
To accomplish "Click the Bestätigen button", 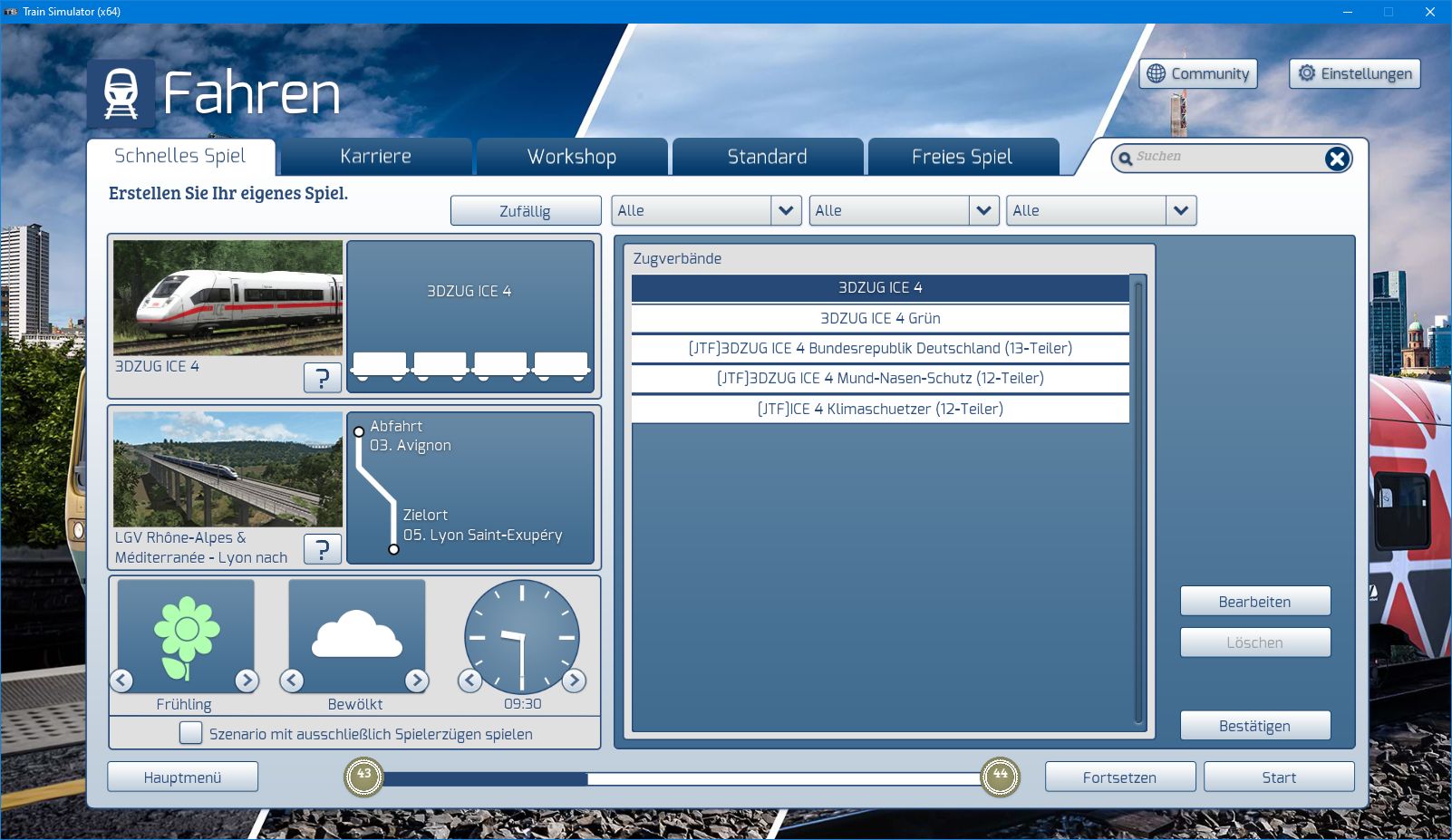I will click(x=1255, y=726).
